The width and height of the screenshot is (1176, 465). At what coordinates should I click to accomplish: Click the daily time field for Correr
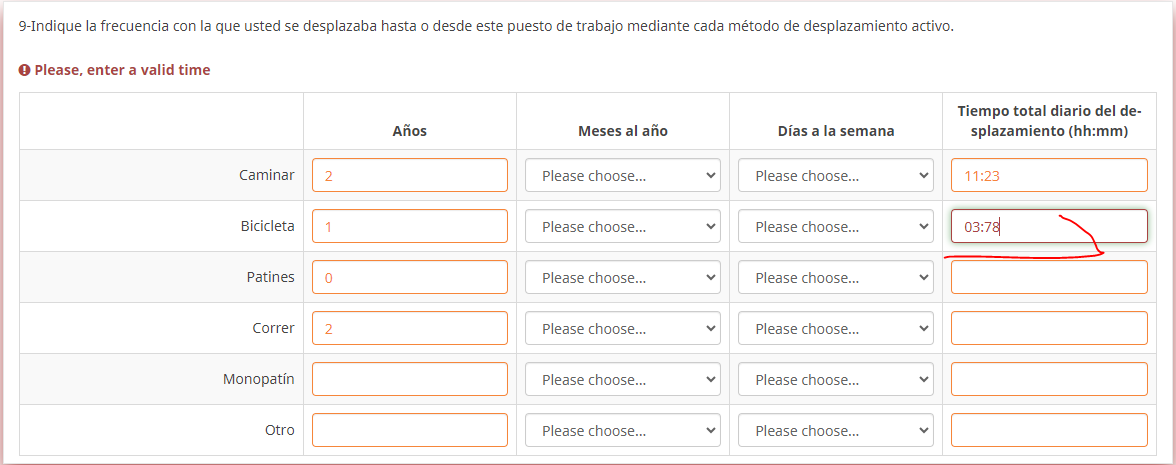[1048, 328]
